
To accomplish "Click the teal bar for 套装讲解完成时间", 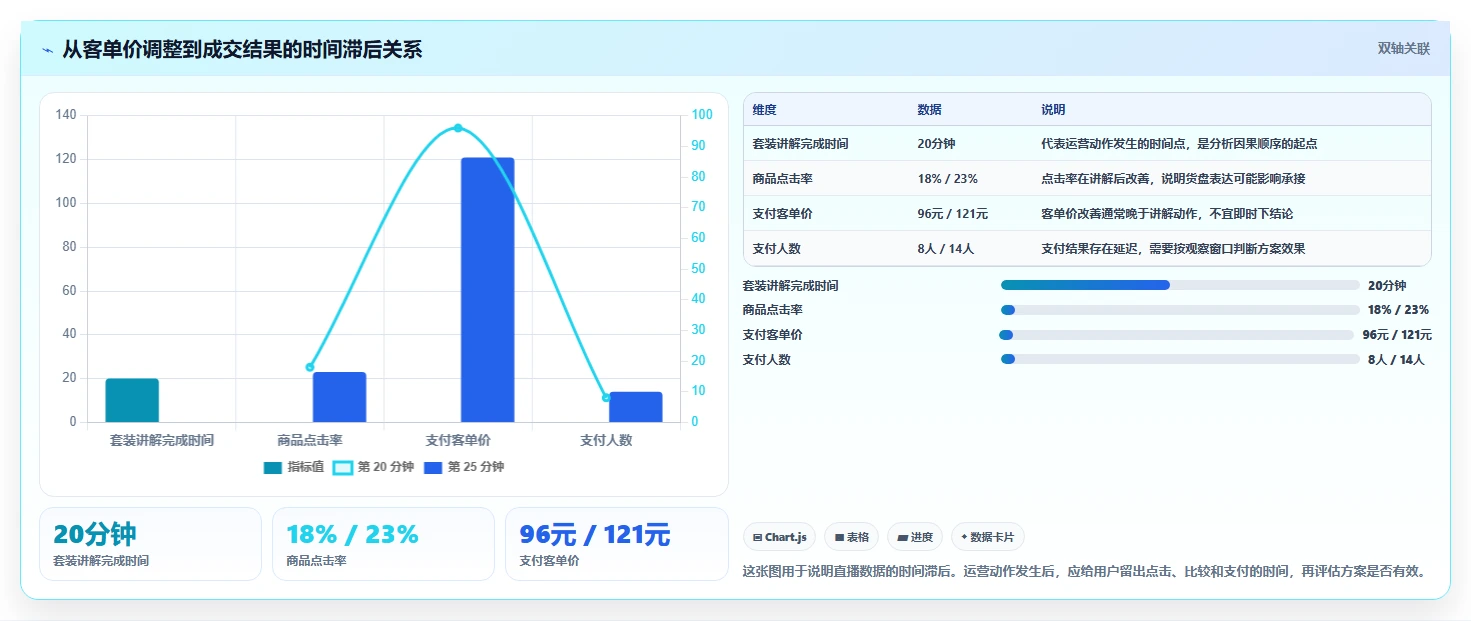I will coord(132,400).
